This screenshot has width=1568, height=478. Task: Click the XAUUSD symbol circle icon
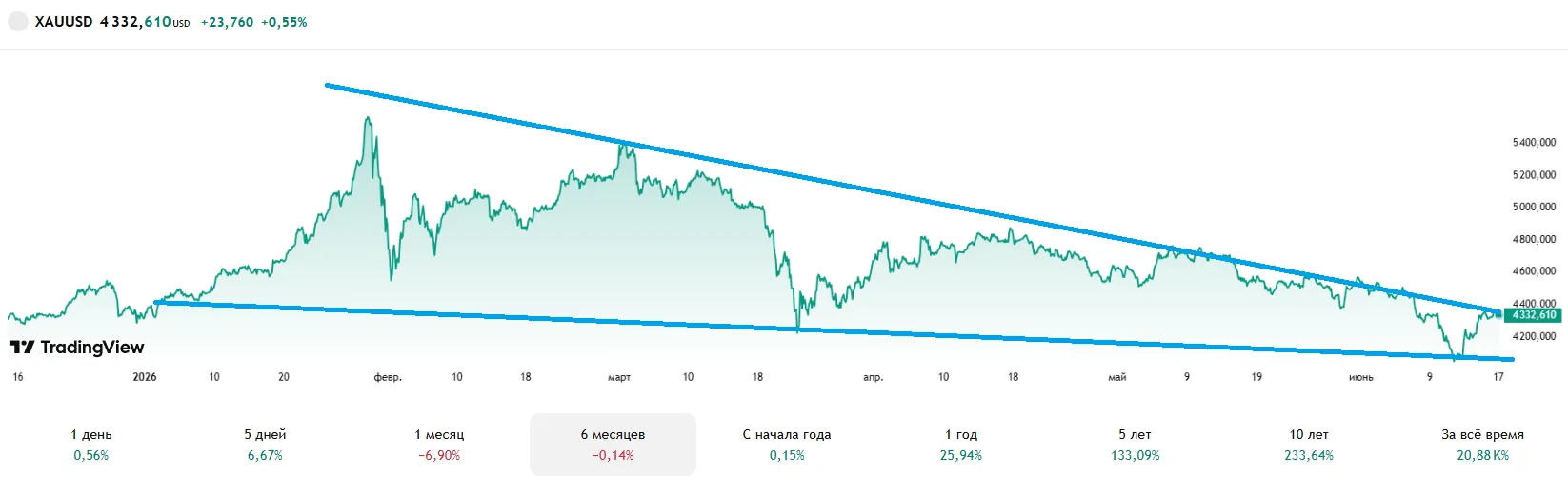click(x=18, y=21)
